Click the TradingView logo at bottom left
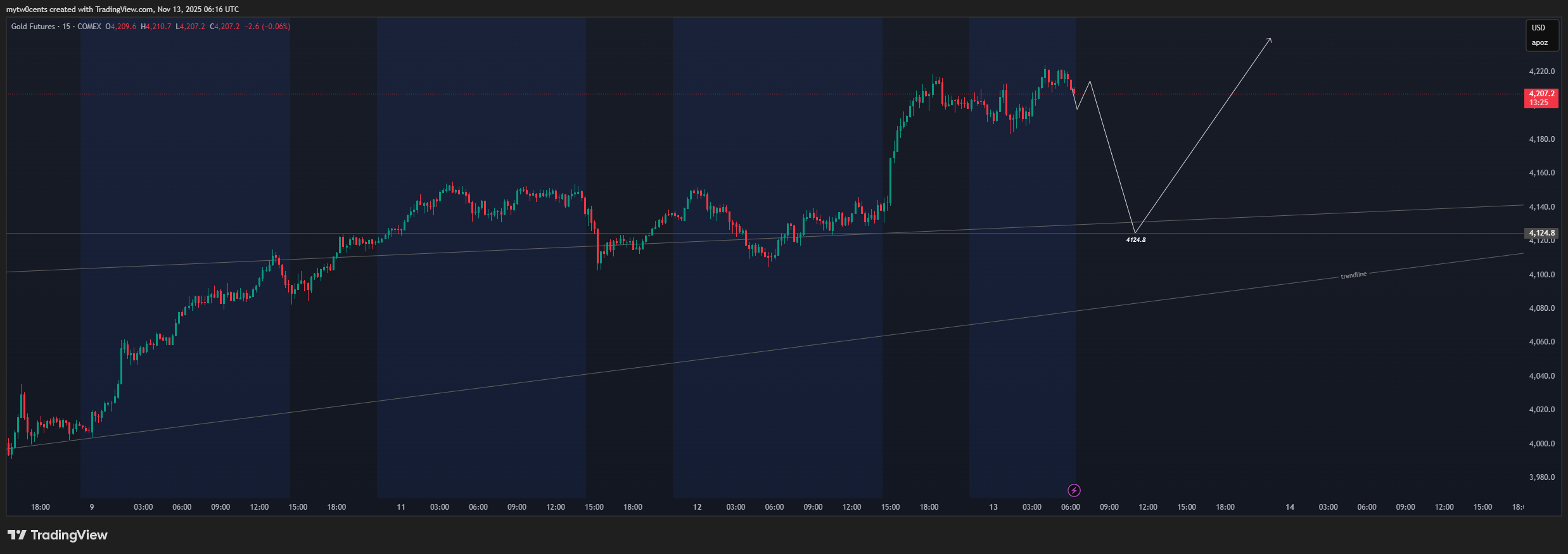 (58, 535)
